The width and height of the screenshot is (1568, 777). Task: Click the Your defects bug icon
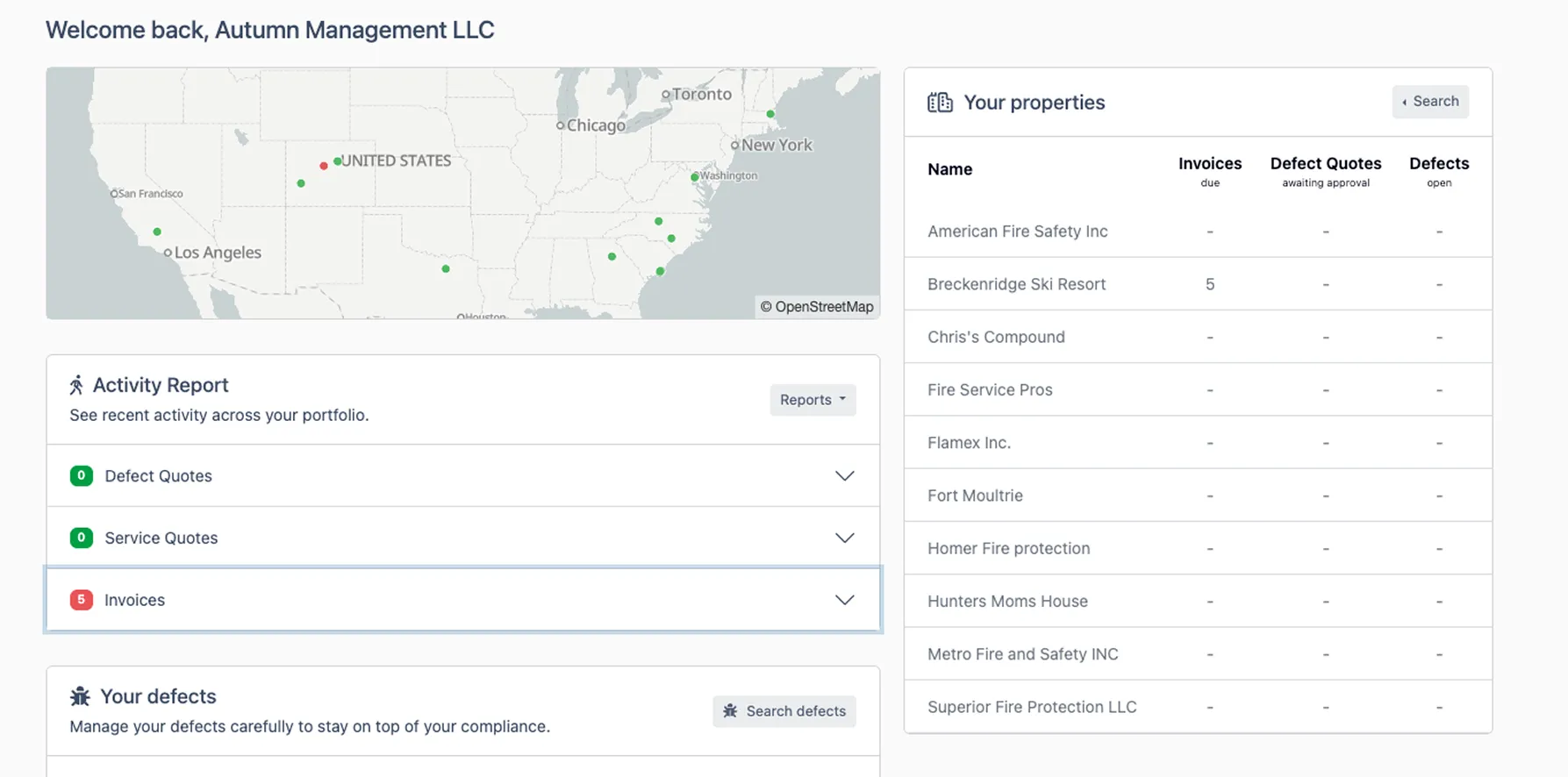coord(80,696)
